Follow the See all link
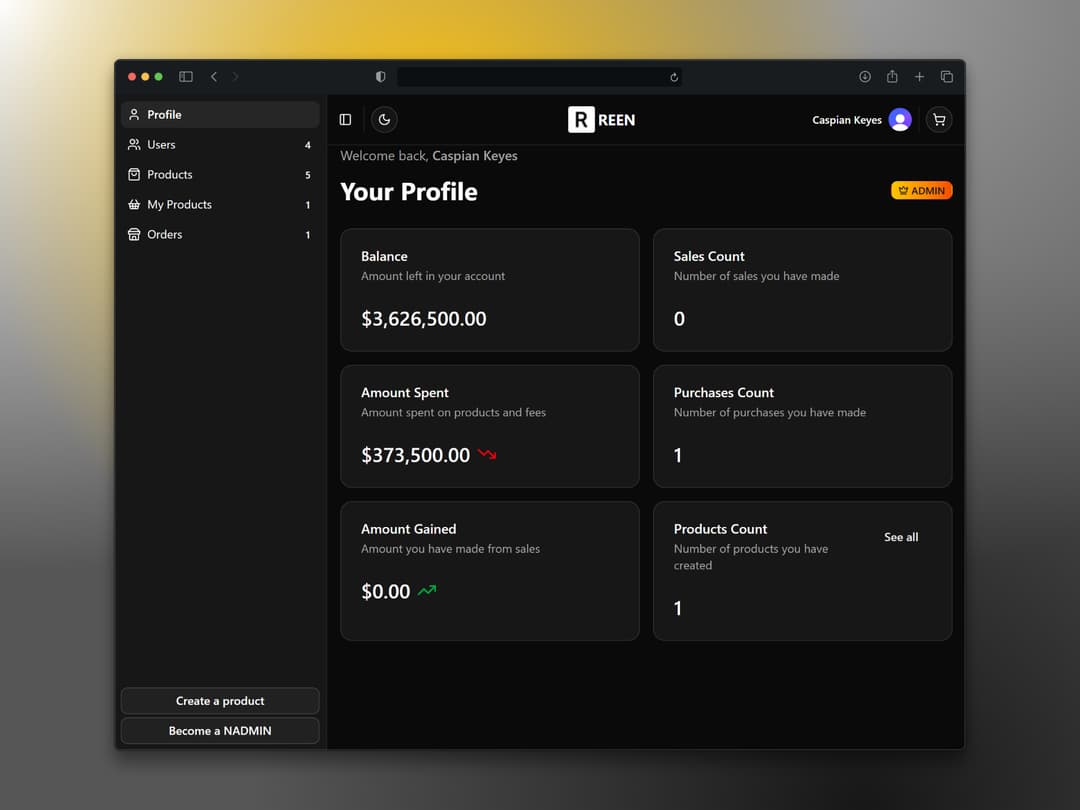The image size is (1080, 810). pos(901,537)
